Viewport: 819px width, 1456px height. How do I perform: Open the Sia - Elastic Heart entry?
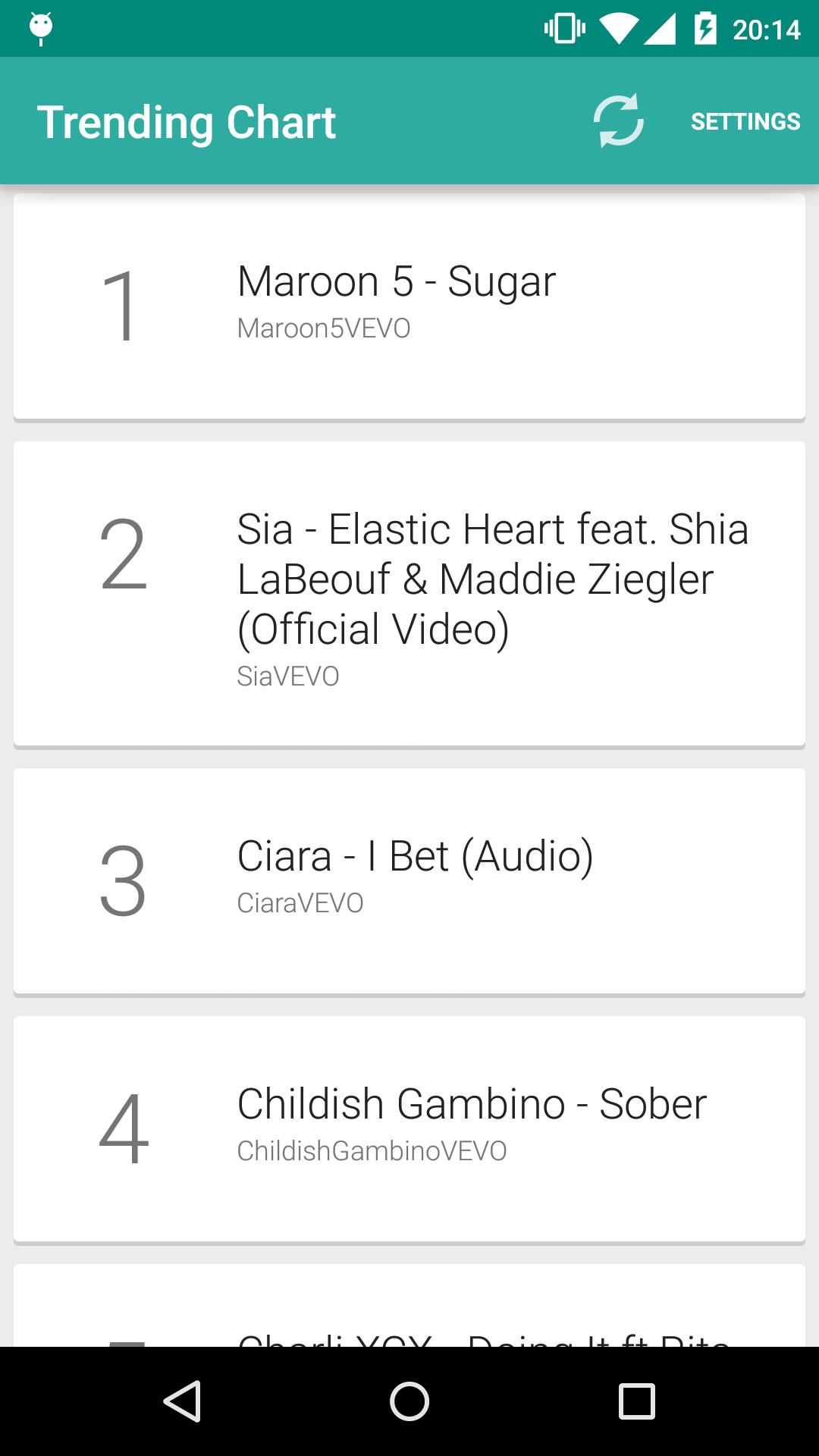[409, 591]
